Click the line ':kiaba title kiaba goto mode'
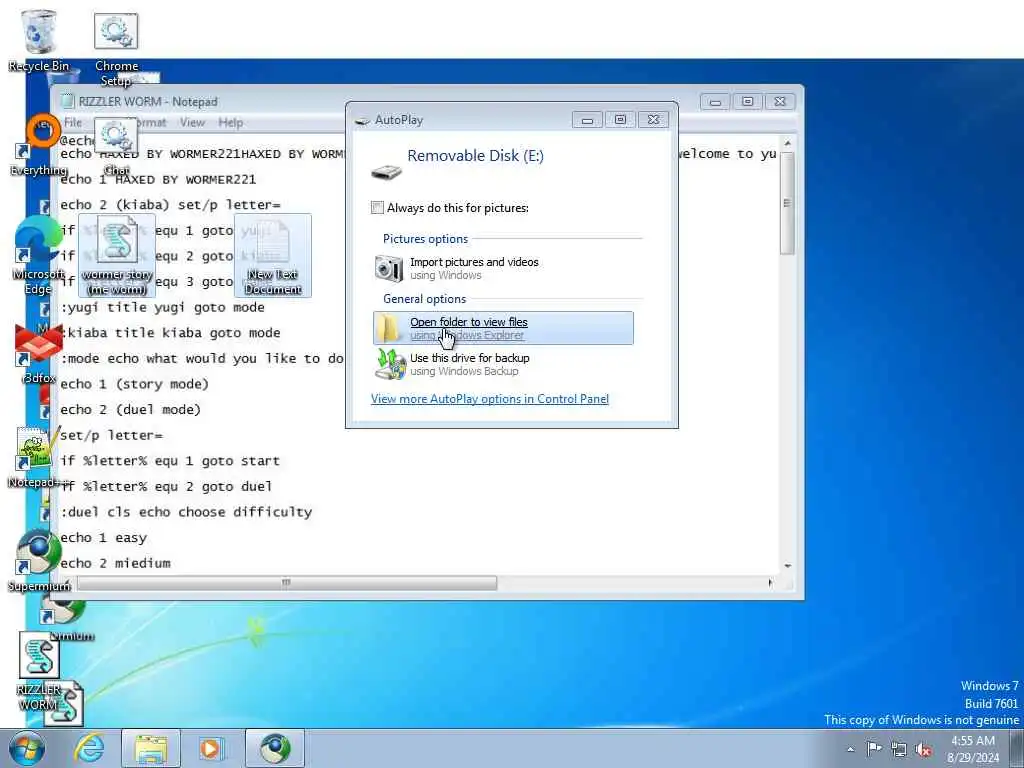This screenshot has width=1024, height=768. click(x=170, y=333)
